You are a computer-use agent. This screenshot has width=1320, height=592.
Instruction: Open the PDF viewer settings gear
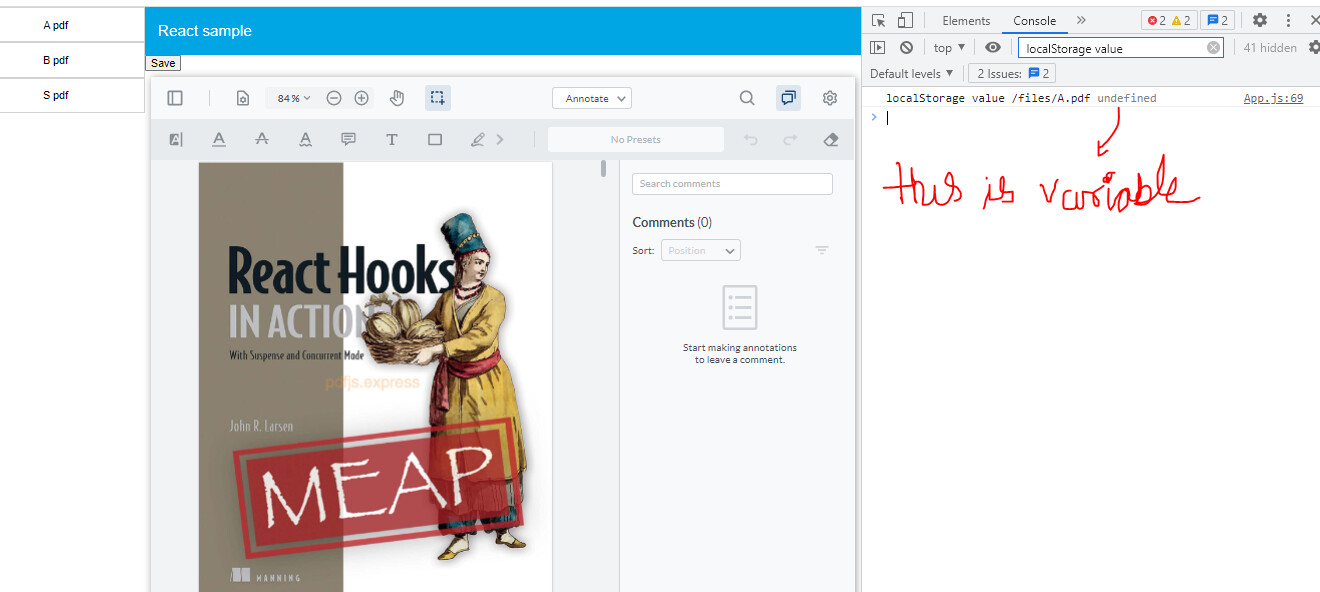pos(830,98)
